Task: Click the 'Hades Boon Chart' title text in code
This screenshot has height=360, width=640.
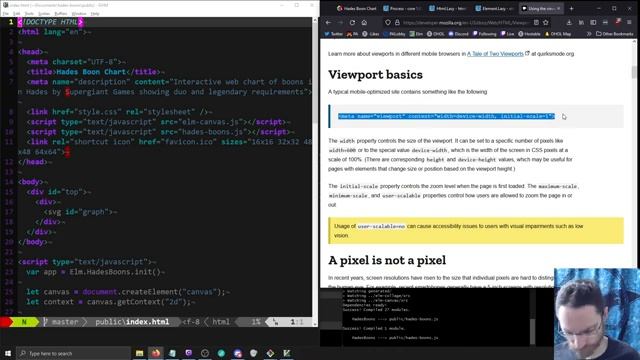Action: point(91,72)
